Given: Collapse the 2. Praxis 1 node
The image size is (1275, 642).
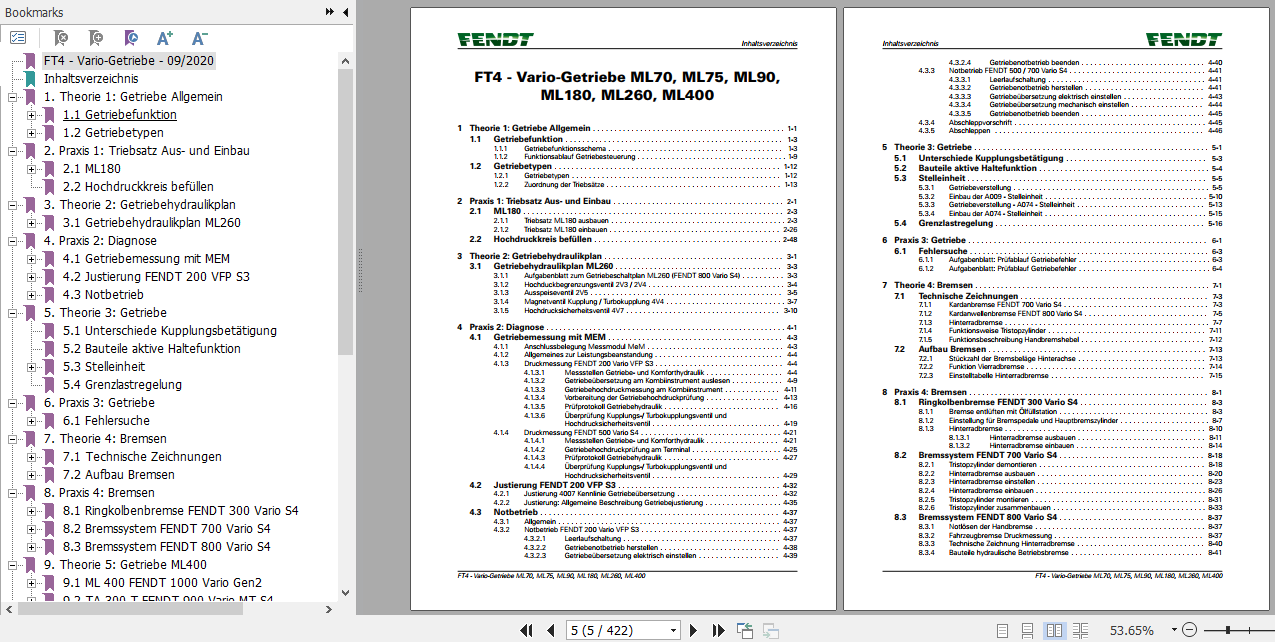Looking at the screenshot, I should point(12,151).
